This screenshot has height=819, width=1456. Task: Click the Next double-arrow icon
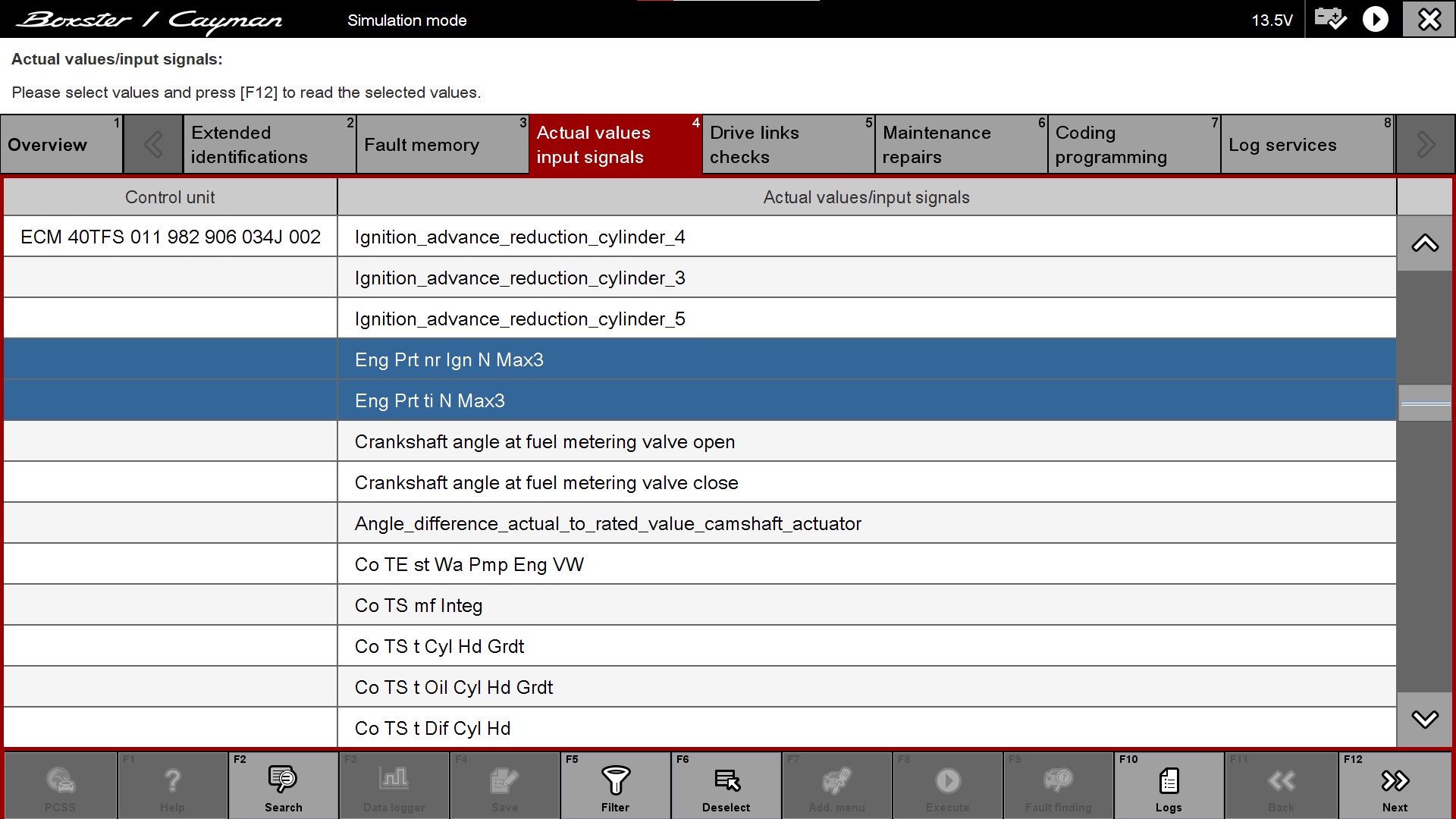[1395, 780]
